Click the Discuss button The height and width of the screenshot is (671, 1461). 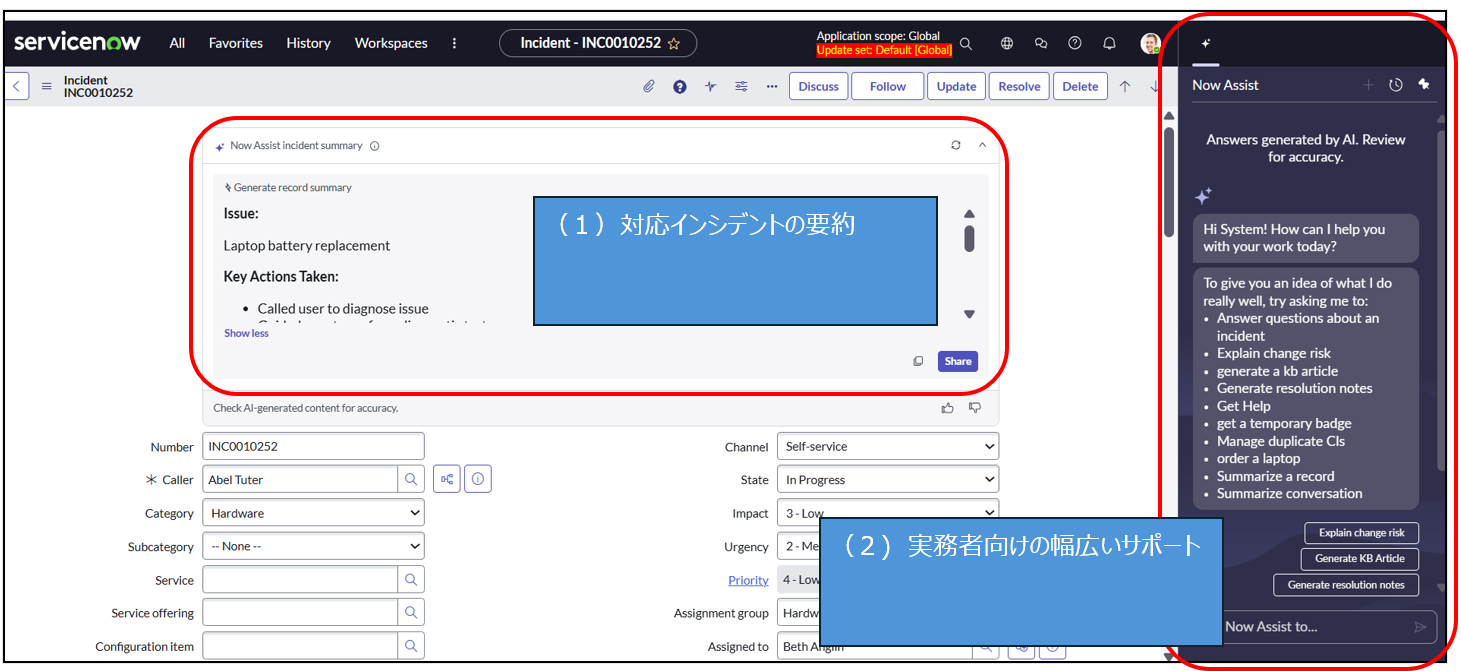(x=819, y=86)
